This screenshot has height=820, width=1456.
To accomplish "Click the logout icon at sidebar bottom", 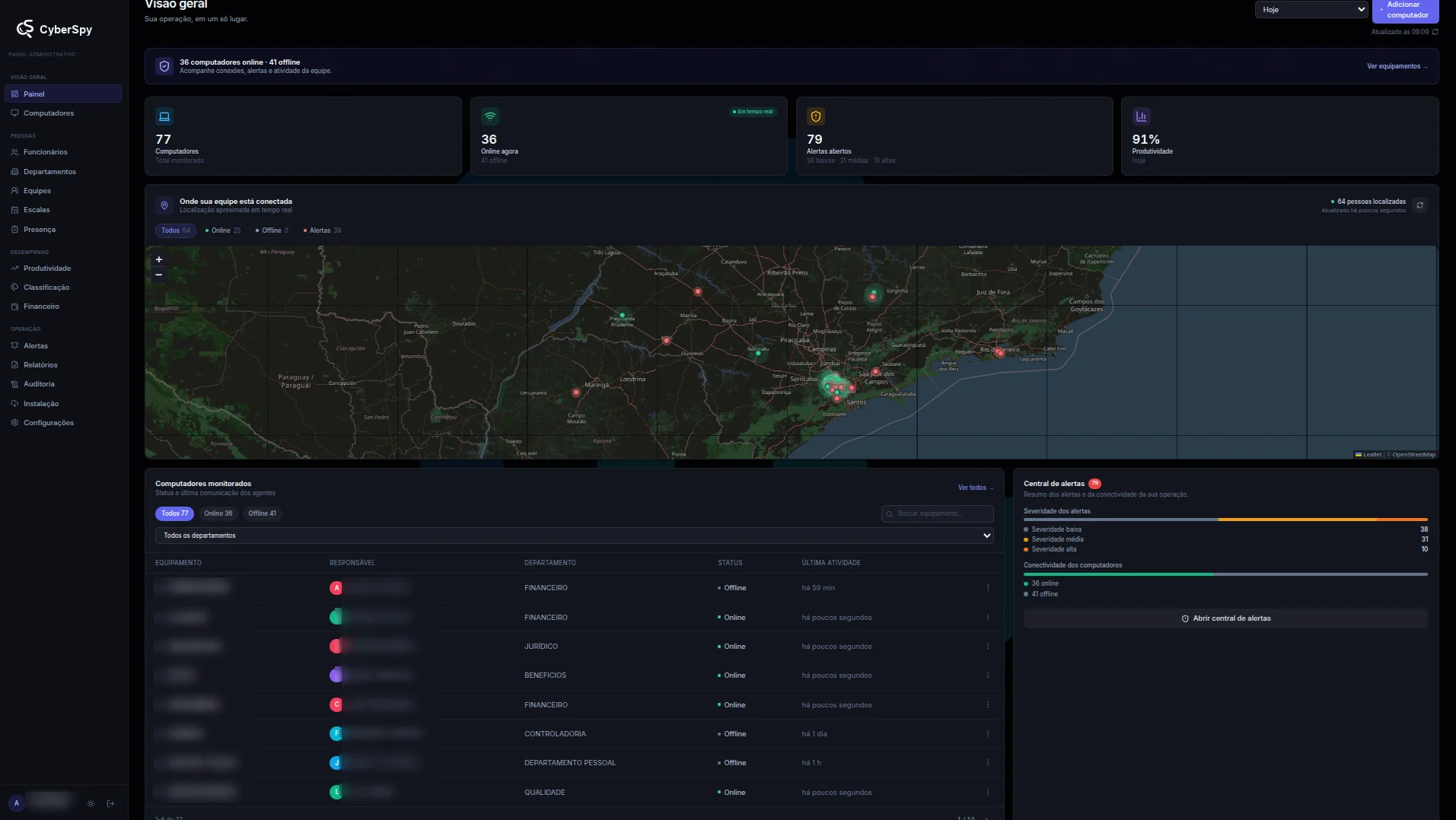I will [x=110, y=803].
